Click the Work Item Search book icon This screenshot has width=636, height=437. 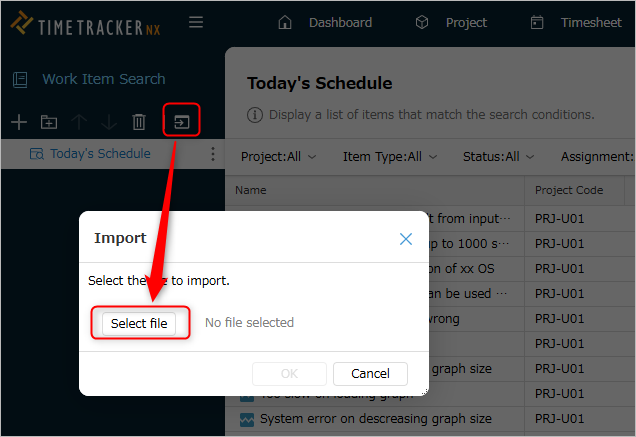tap(20, 80)
